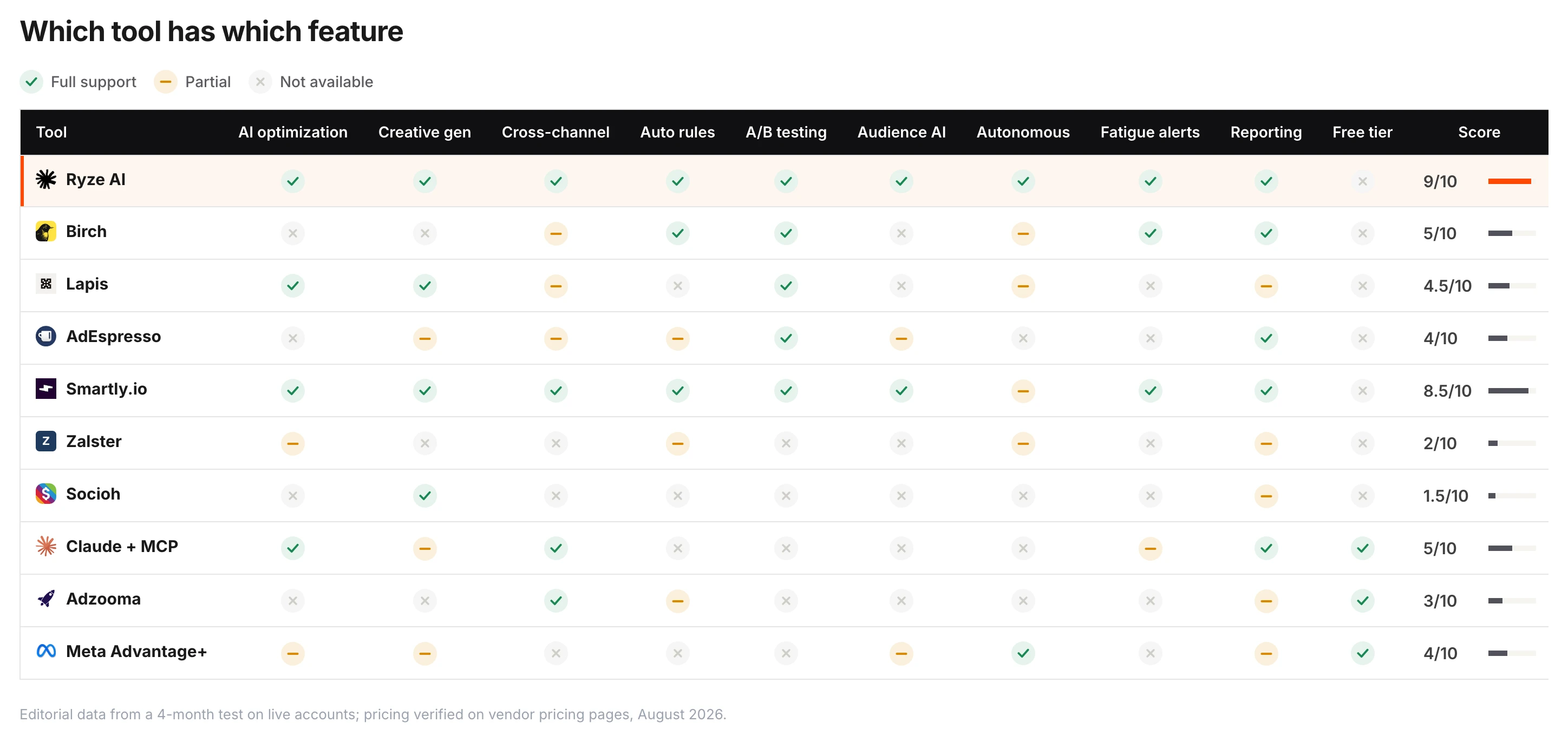Click Claude + MCP's Free tier check mark
Screen dimensions: 1568x742
point(1362,549)
